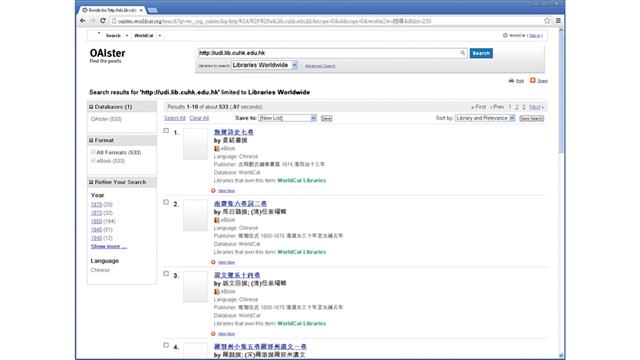
Task: Open Advanced Search link
Action: (x=320, y=66)
